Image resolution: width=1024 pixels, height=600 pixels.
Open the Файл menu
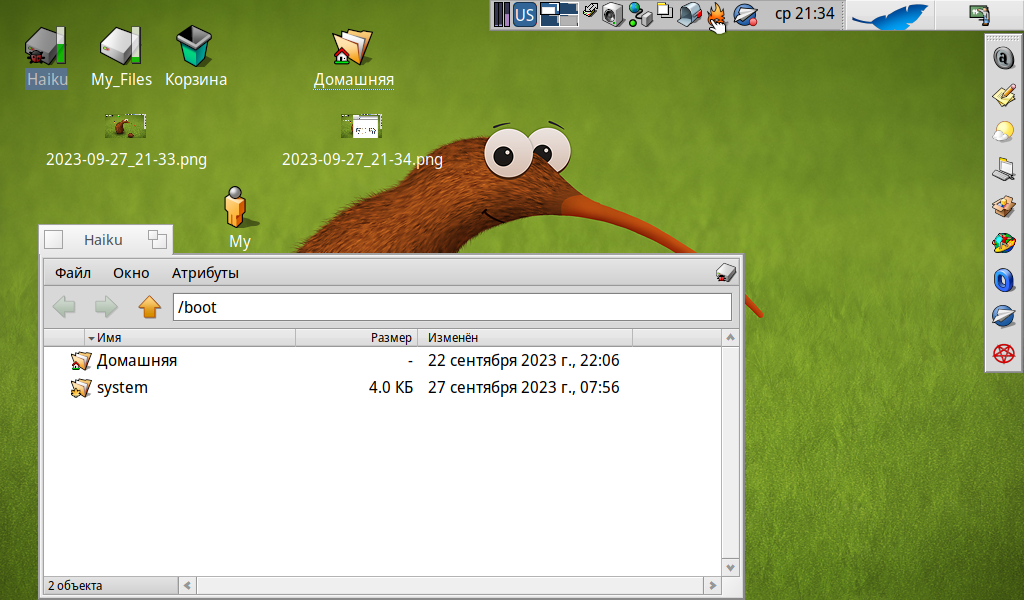point(72,273)
